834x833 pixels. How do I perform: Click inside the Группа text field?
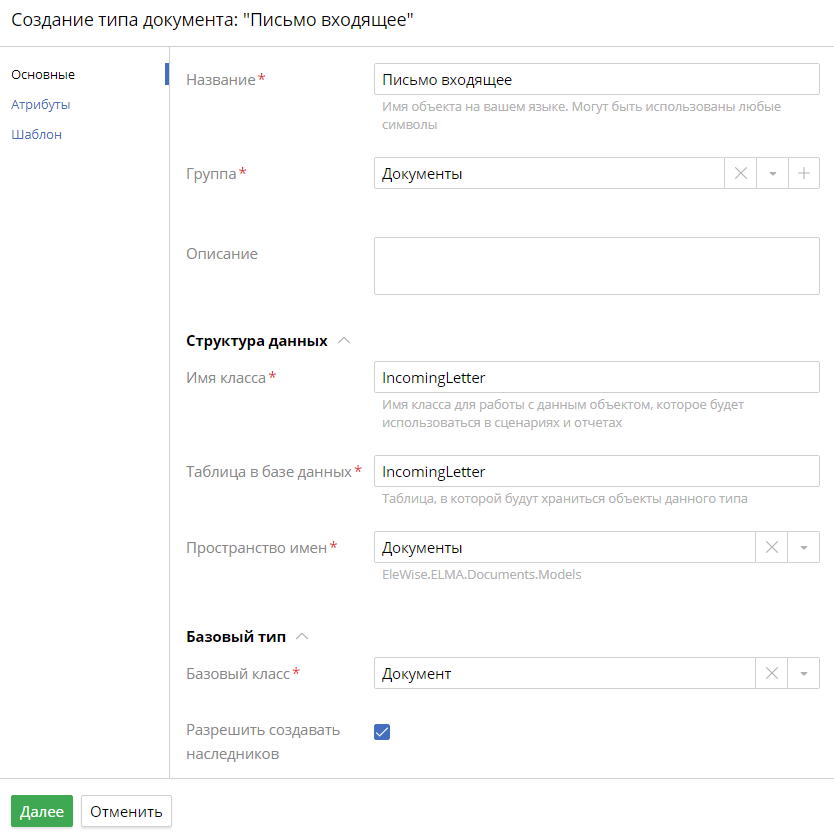tap(550, 172)
